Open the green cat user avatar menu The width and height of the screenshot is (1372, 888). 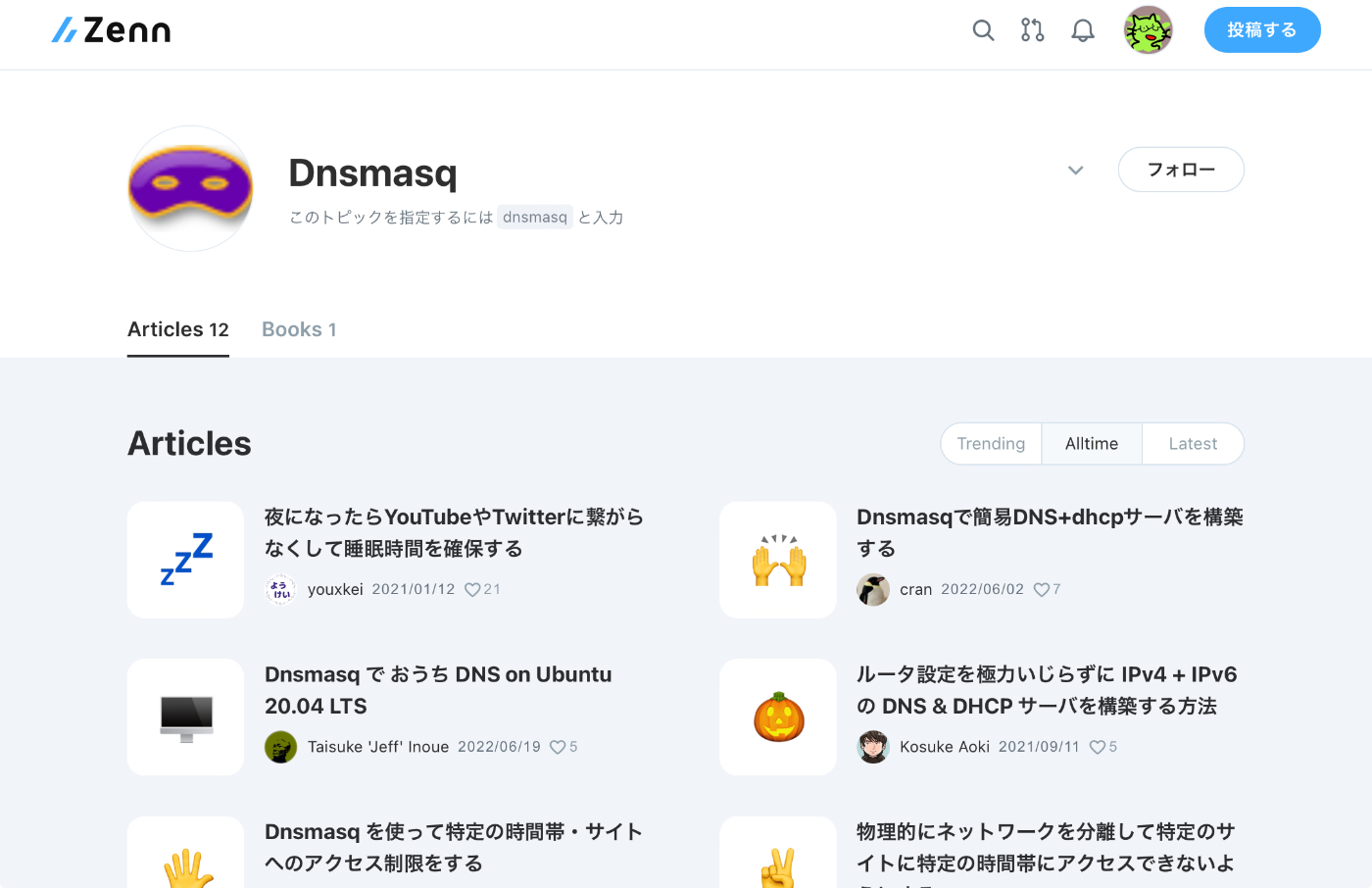[x=1148, y=30]
